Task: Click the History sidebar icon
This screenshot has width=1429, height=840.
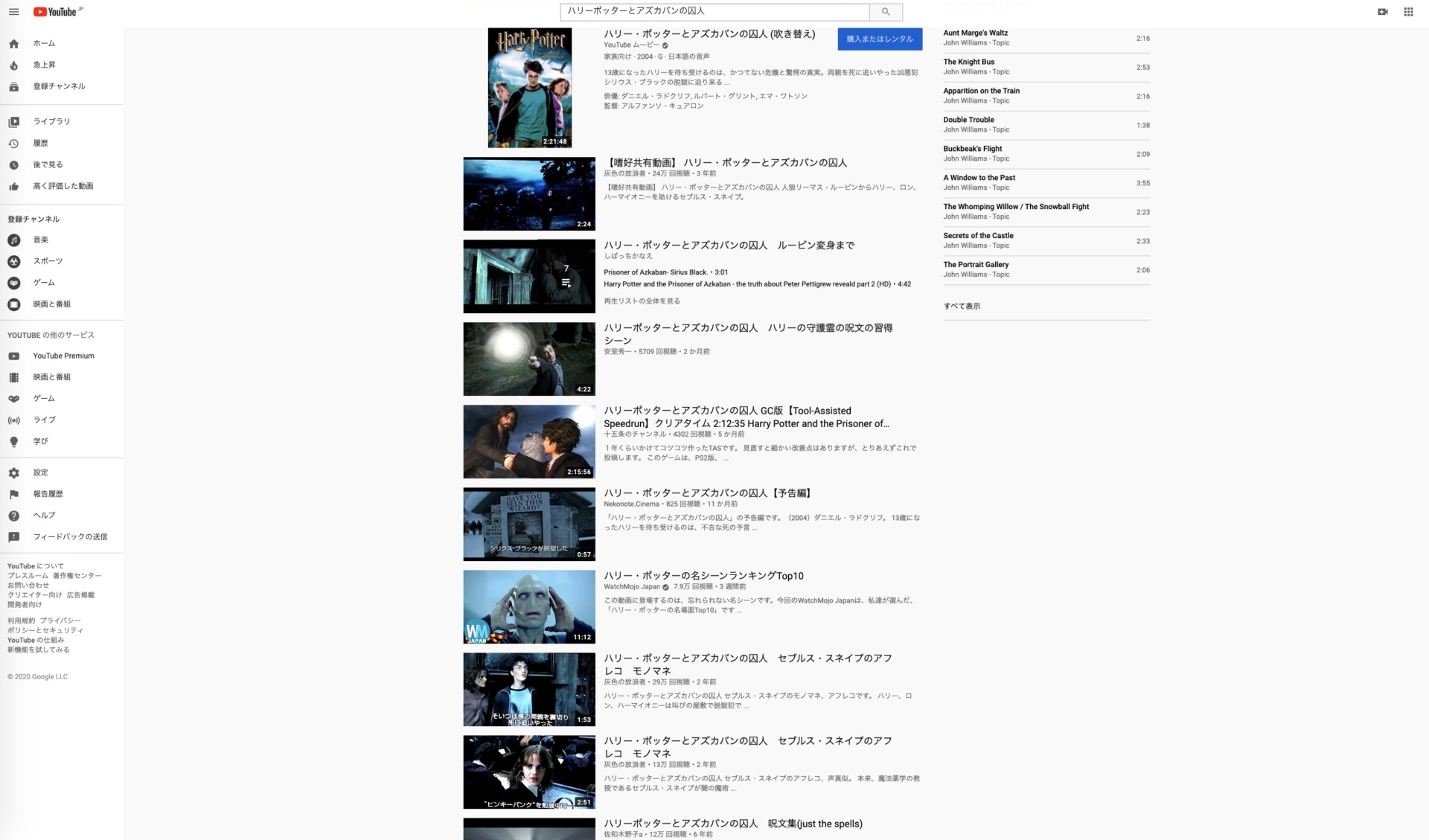Action: point(15,143)
